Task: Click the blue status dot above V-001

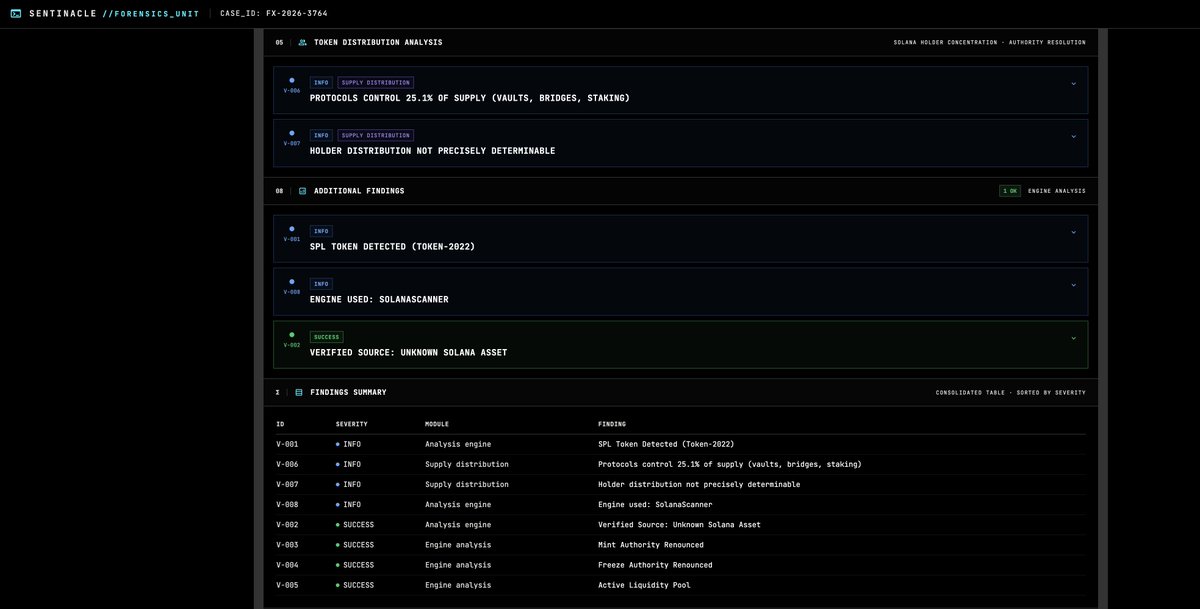Action: [x=292, y=229]
